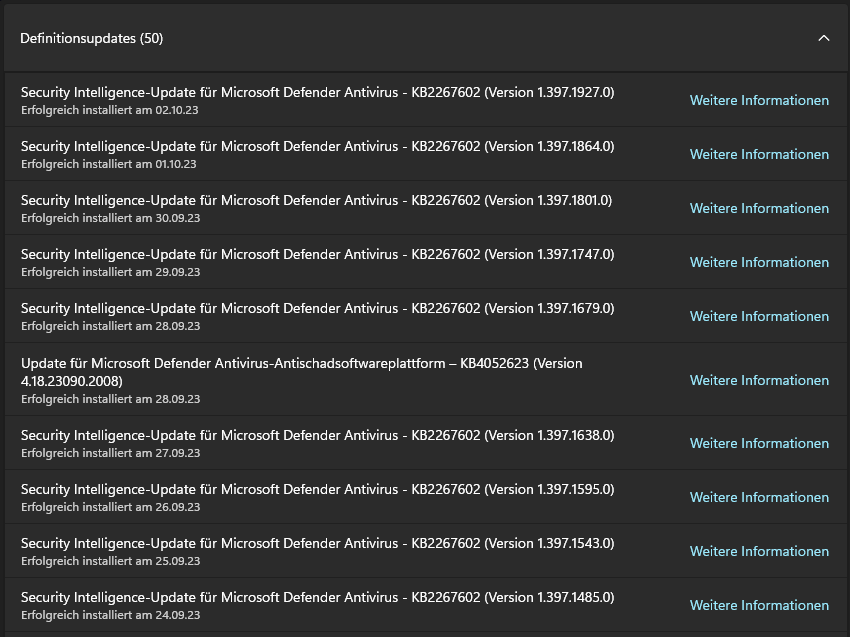
Task: Select update title with Version 1.397.1927.0
Action: [318, 92]
